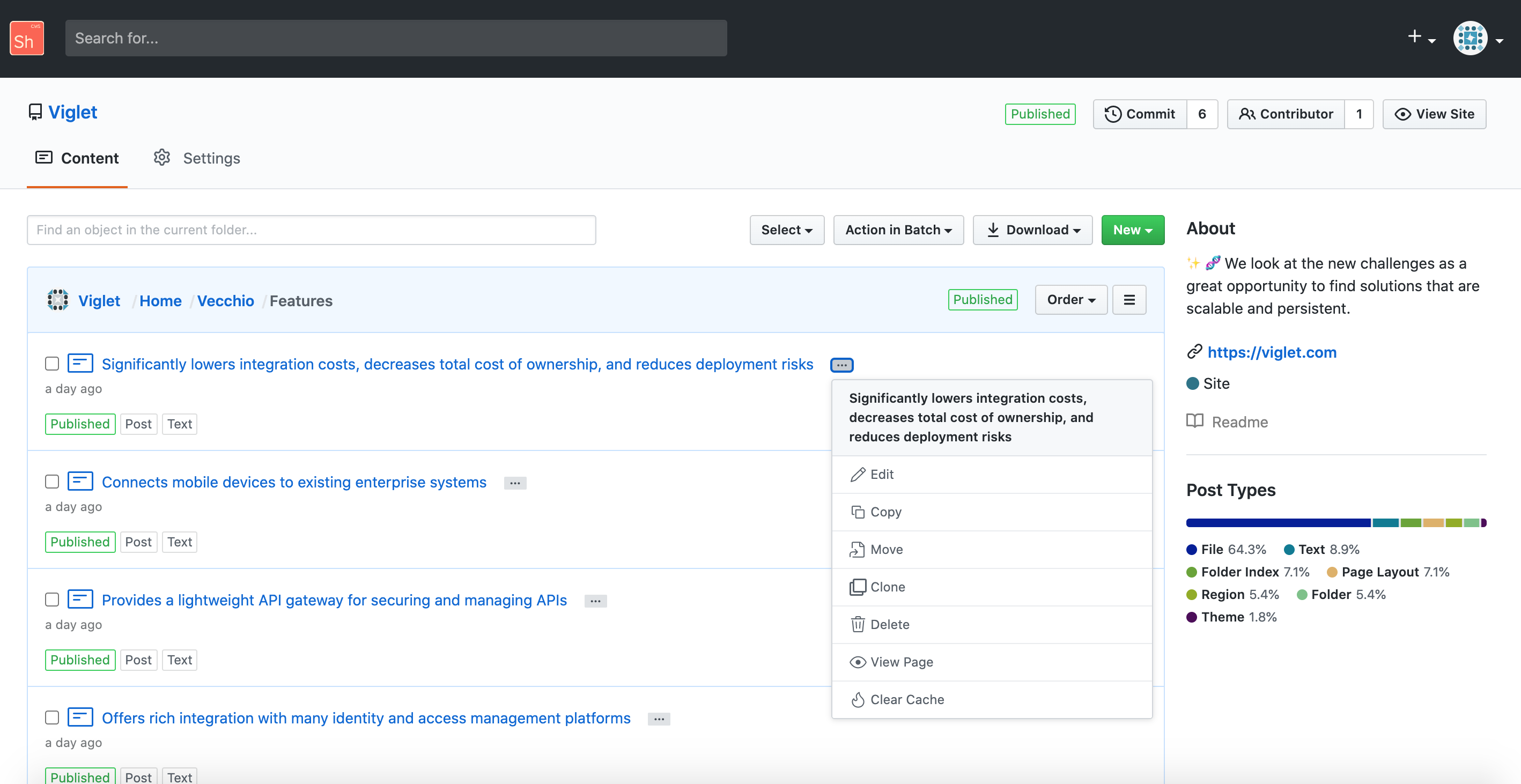Expand the Order dropdown

pos(1071,300)
